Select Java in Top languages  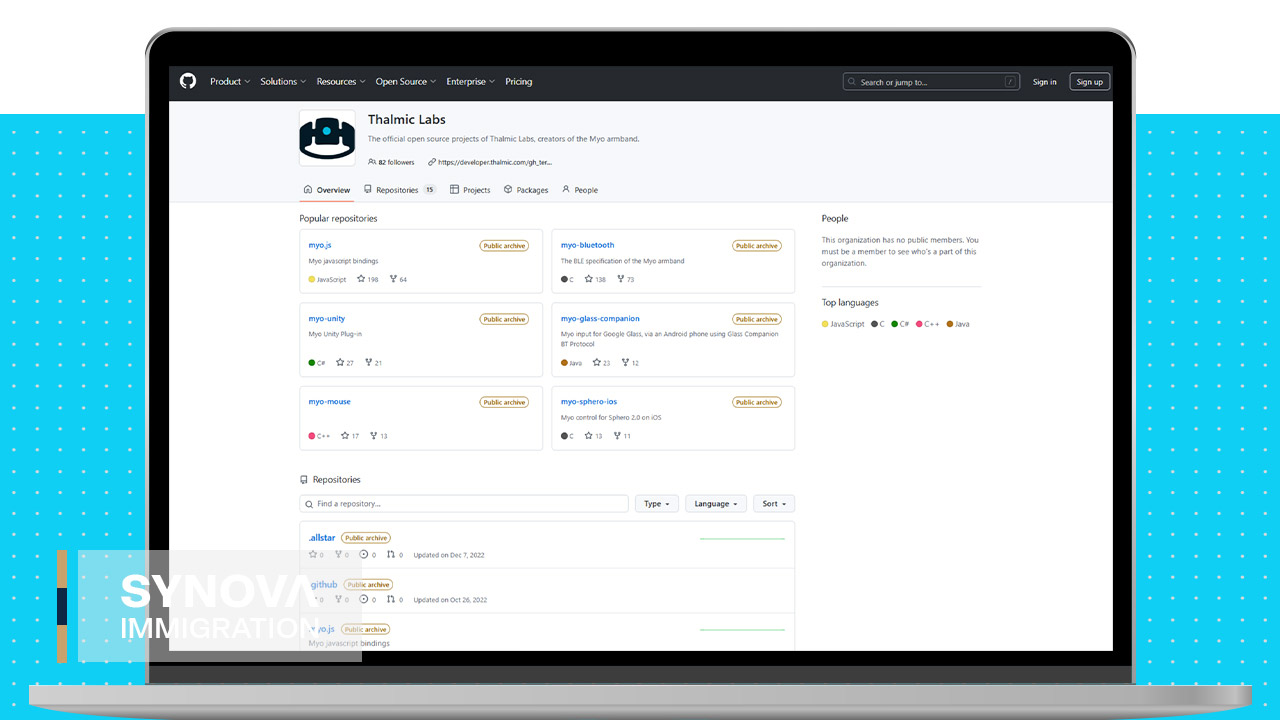click(958, 324)
